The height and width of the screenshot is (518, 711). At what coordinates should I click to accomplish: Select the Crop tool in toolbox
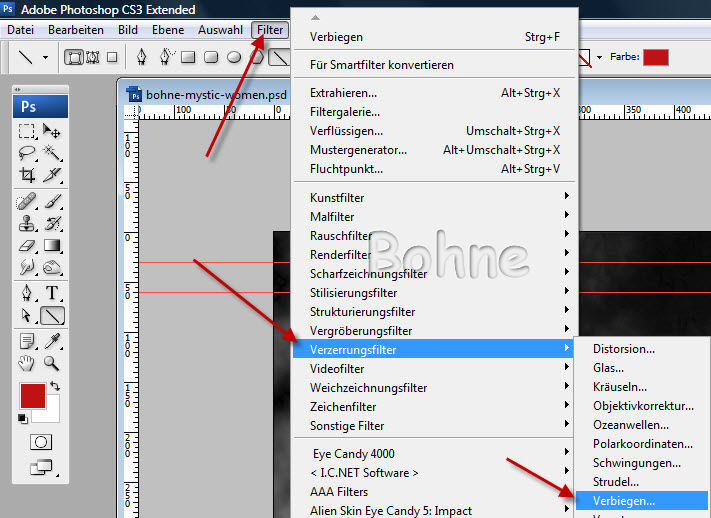pyautogui.click(x=28, y=175)
